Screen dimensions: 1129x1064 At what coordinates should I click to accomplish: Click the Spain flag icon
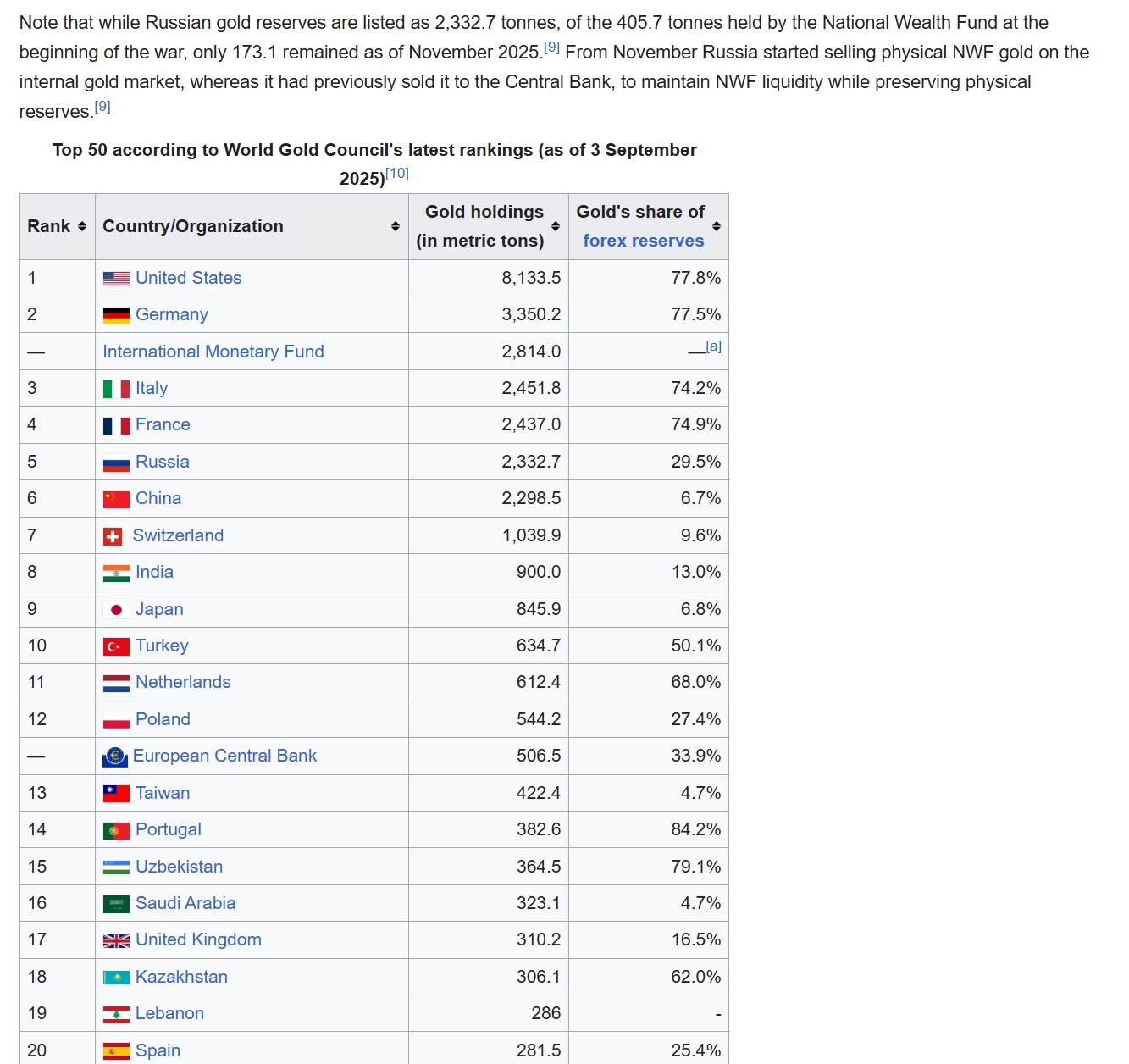(x=116, y=1051)
